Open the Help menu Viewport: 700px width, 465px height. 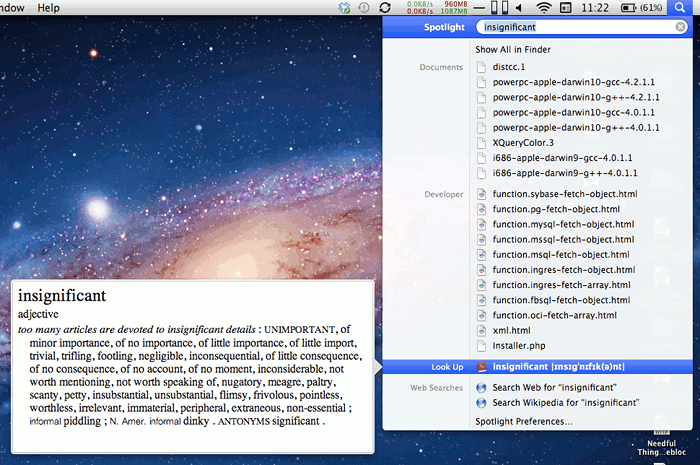coord(48,8)
